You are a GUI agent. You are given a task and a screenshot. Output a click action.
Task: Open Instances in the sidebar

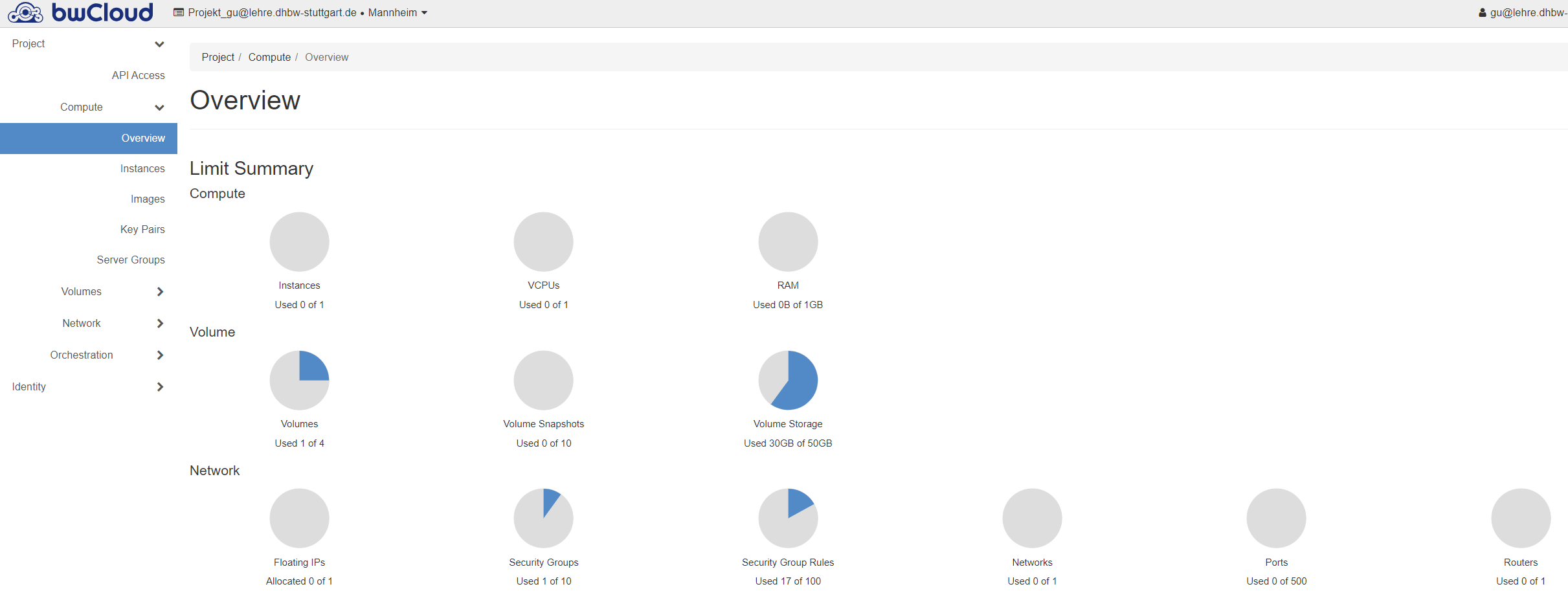142,169
